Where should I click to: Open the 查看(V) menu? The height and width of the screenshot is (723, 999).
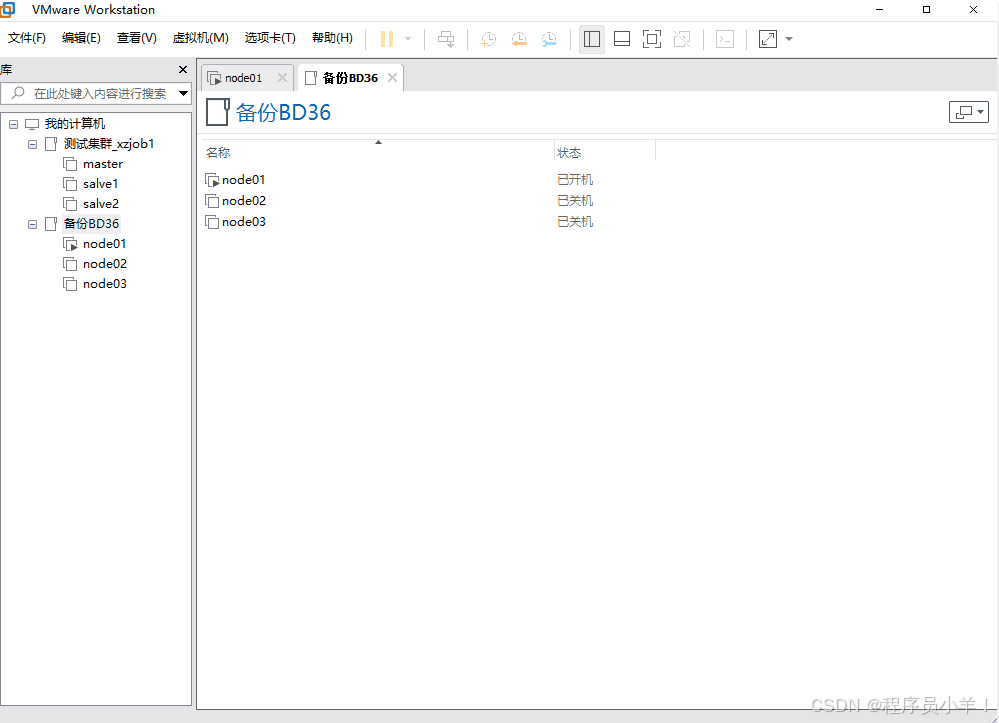(136, 38)
